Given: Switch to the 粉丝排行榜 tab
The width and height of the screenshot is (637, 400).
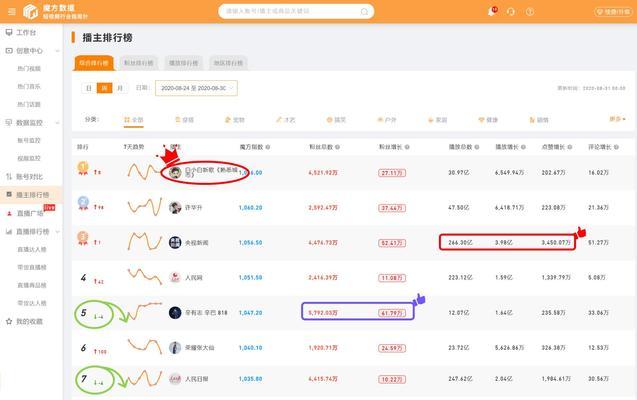Looking at the screenshot, I should (x=139, y=63).
